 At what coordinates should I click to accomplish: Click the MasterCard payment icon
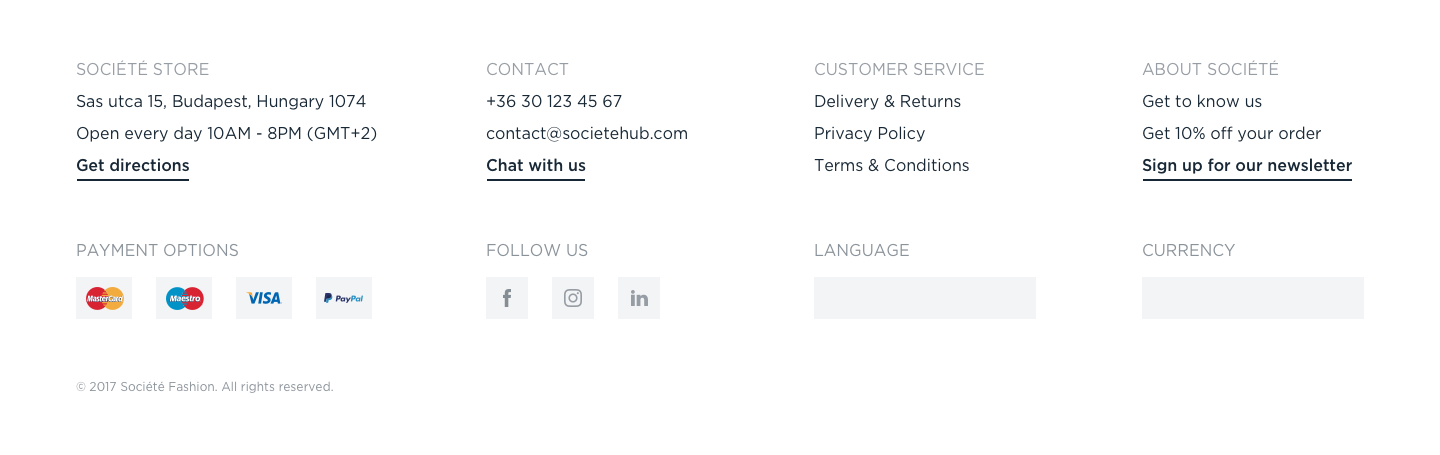click(x=104, y=298)
